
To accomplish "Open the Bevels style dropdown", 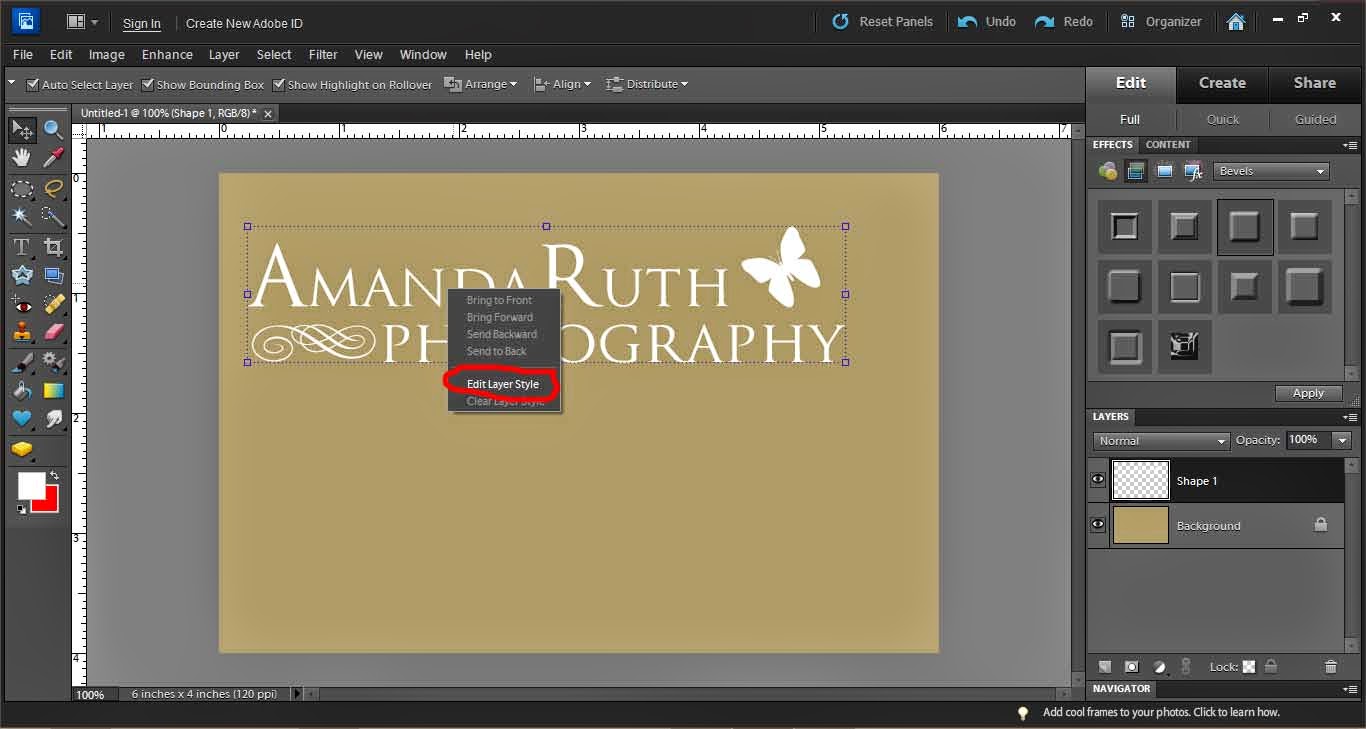I will click(1271, 171).
